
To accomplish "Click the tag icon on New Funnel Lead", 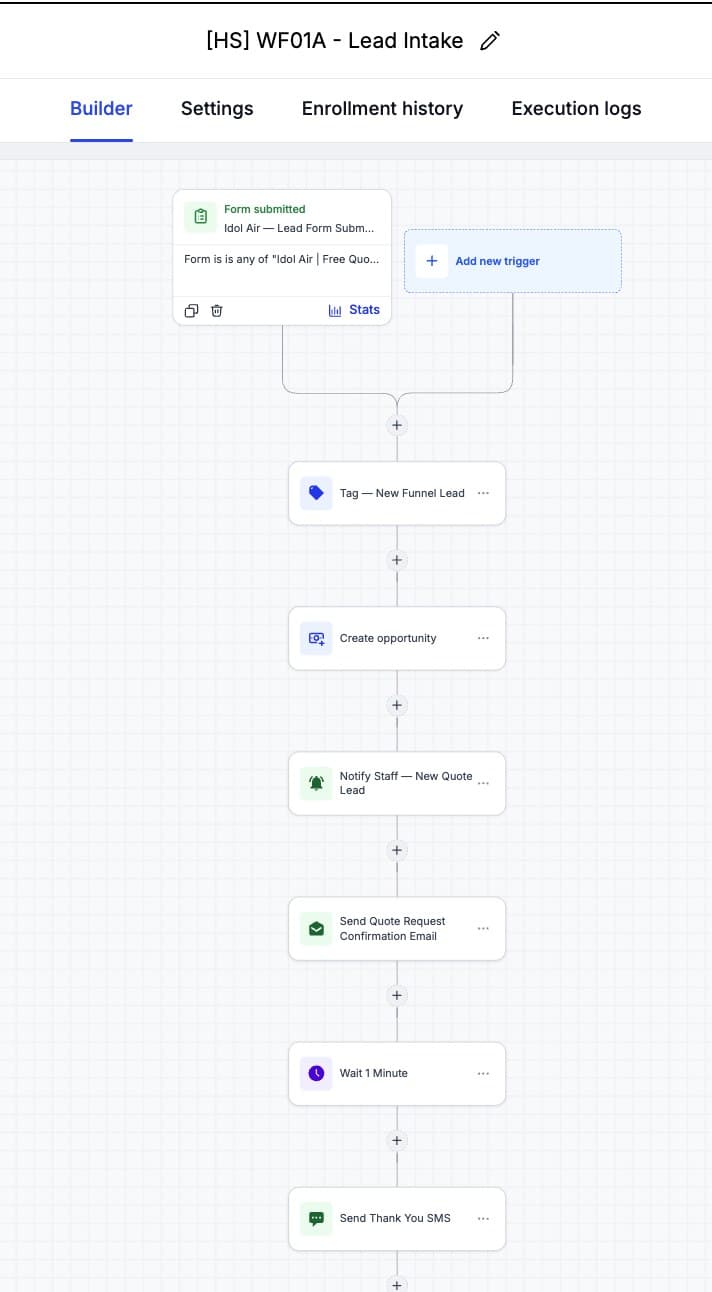I will coord(316,493).
